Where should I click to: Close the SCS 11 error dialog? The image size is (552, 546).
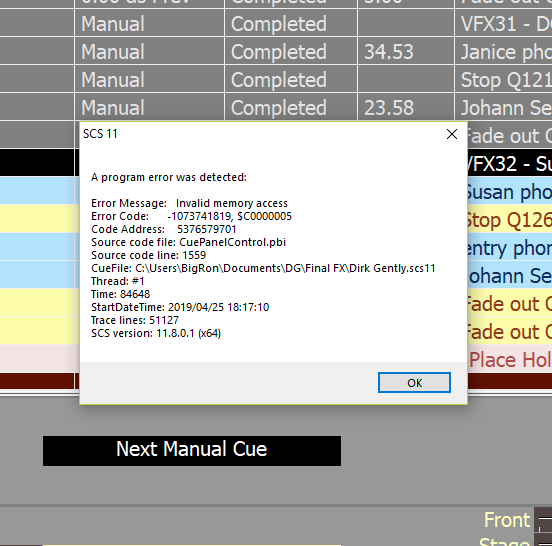452,134
